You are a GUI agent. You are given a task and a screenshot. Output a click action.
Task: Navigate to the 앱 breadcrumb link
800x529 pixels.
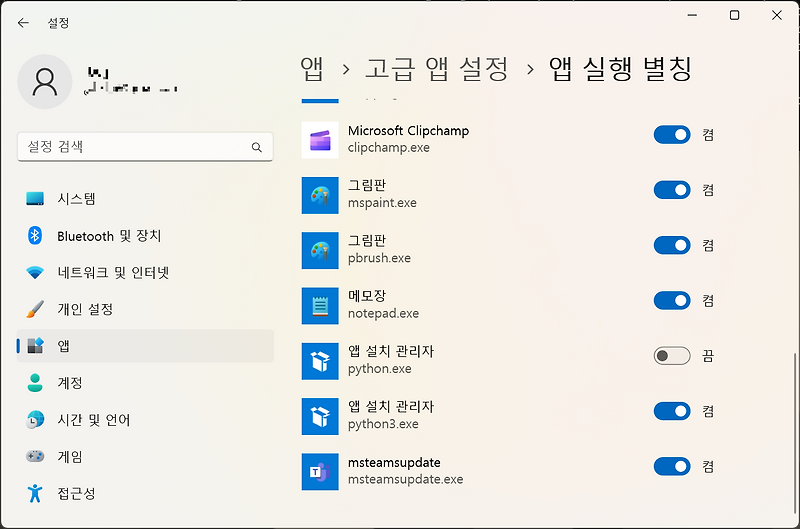312,69
